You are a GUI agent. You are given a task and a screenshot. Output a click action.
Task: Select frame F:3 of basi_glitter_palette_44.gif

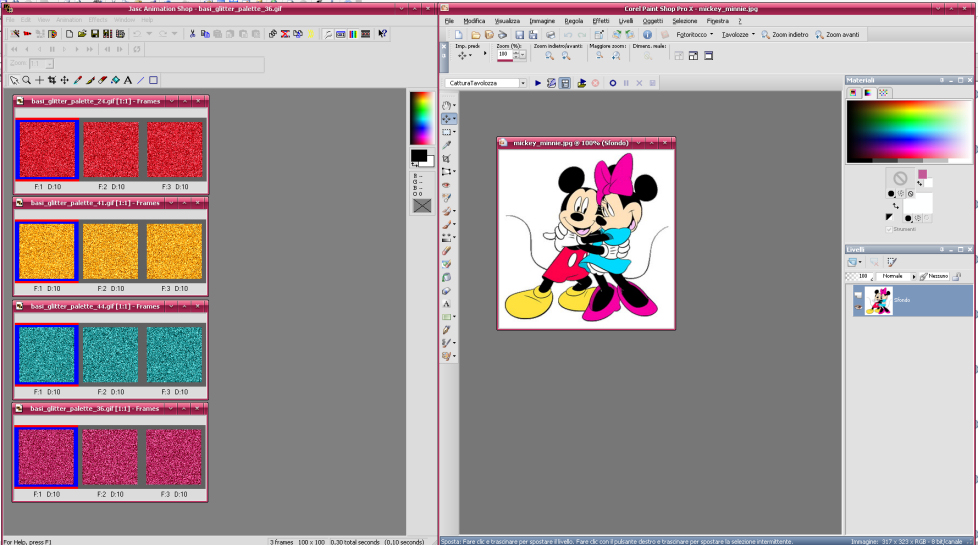point(175,355)
